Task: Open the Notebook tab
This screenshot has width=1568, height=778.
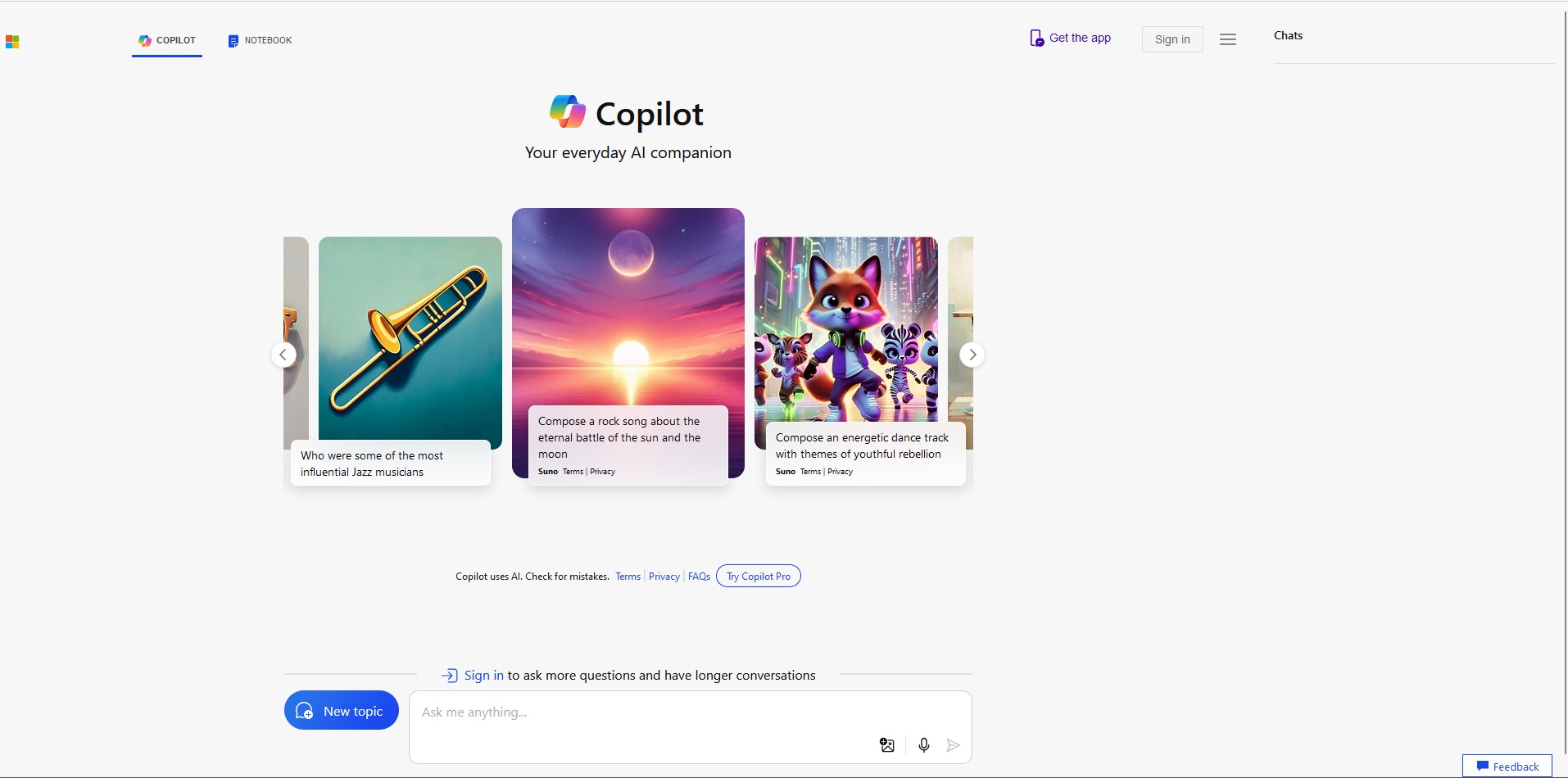Action: tap(260, 40)
